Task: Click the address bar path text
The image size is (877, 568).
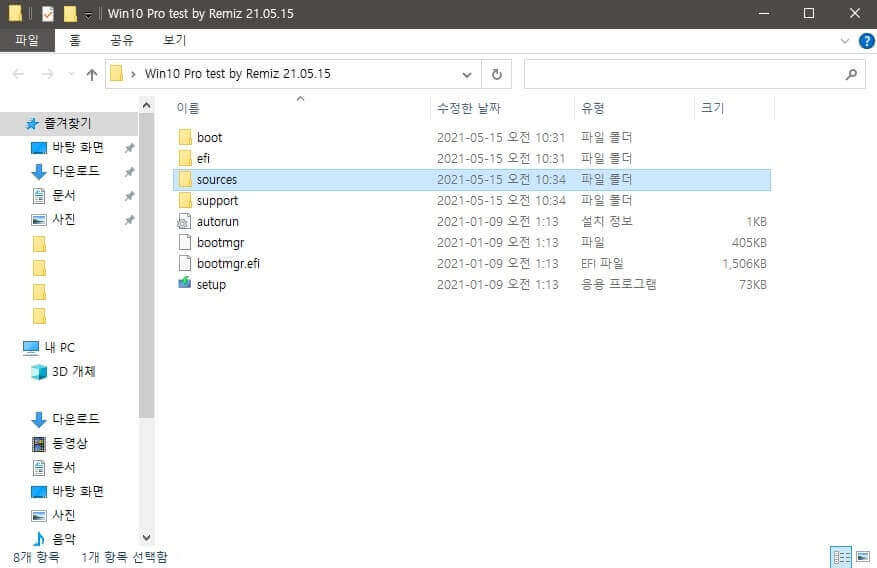Action: [238, 74]
